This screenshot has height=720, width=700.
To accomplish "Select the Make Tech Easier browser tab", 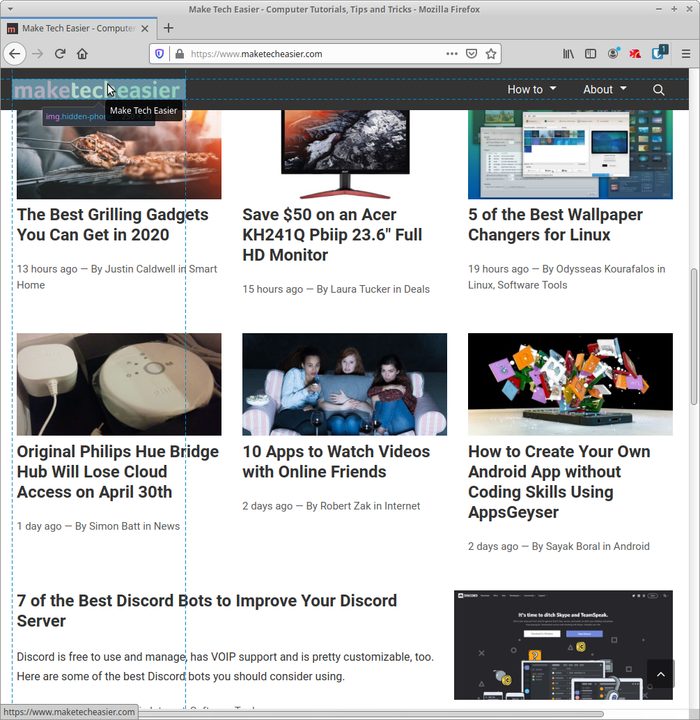I will (78, 28).
